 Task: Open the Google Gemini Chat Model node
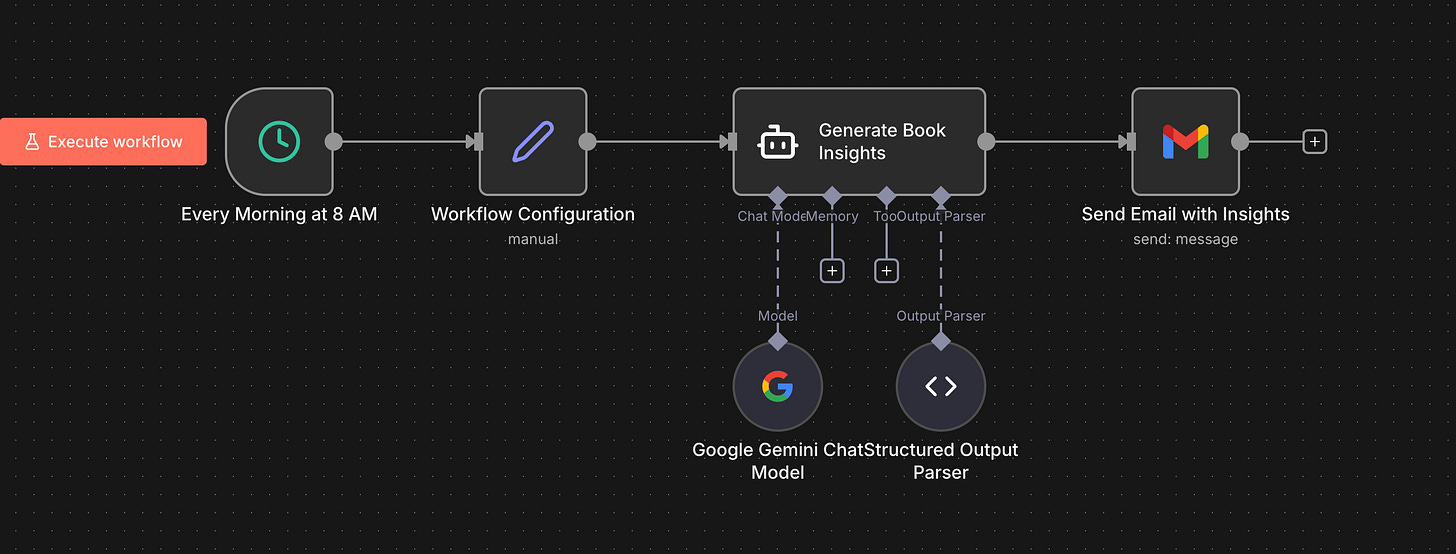tap(777, 386)
